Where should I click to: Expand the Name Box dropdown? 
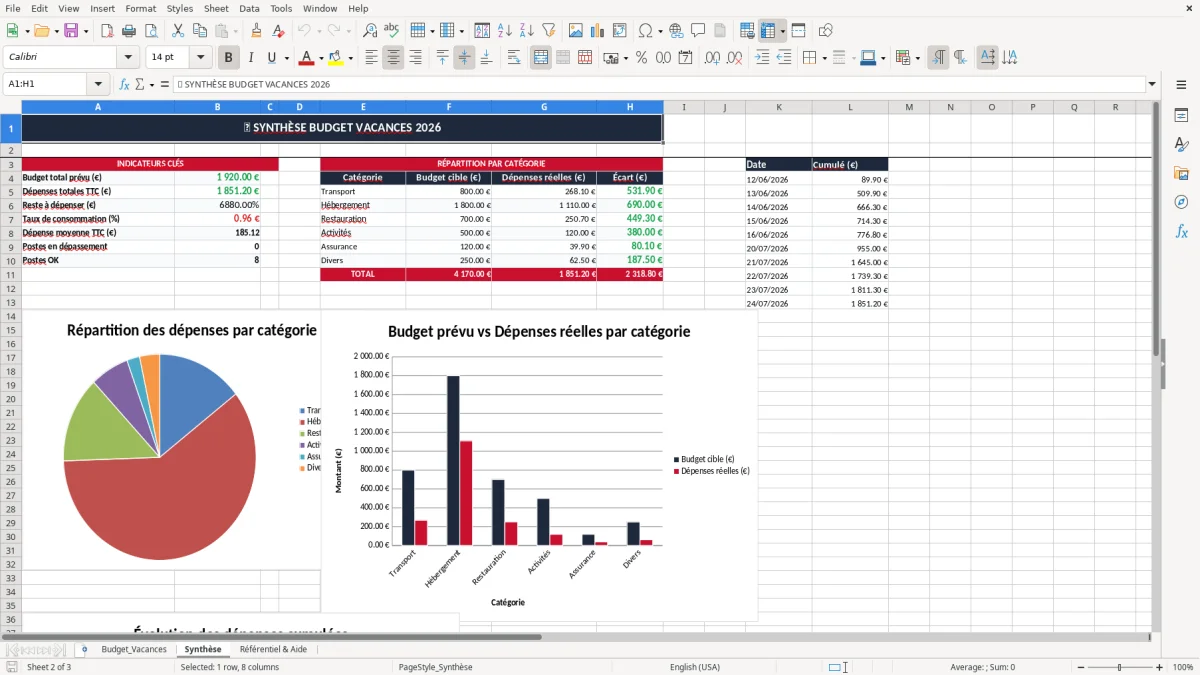(x=98, y=84)
